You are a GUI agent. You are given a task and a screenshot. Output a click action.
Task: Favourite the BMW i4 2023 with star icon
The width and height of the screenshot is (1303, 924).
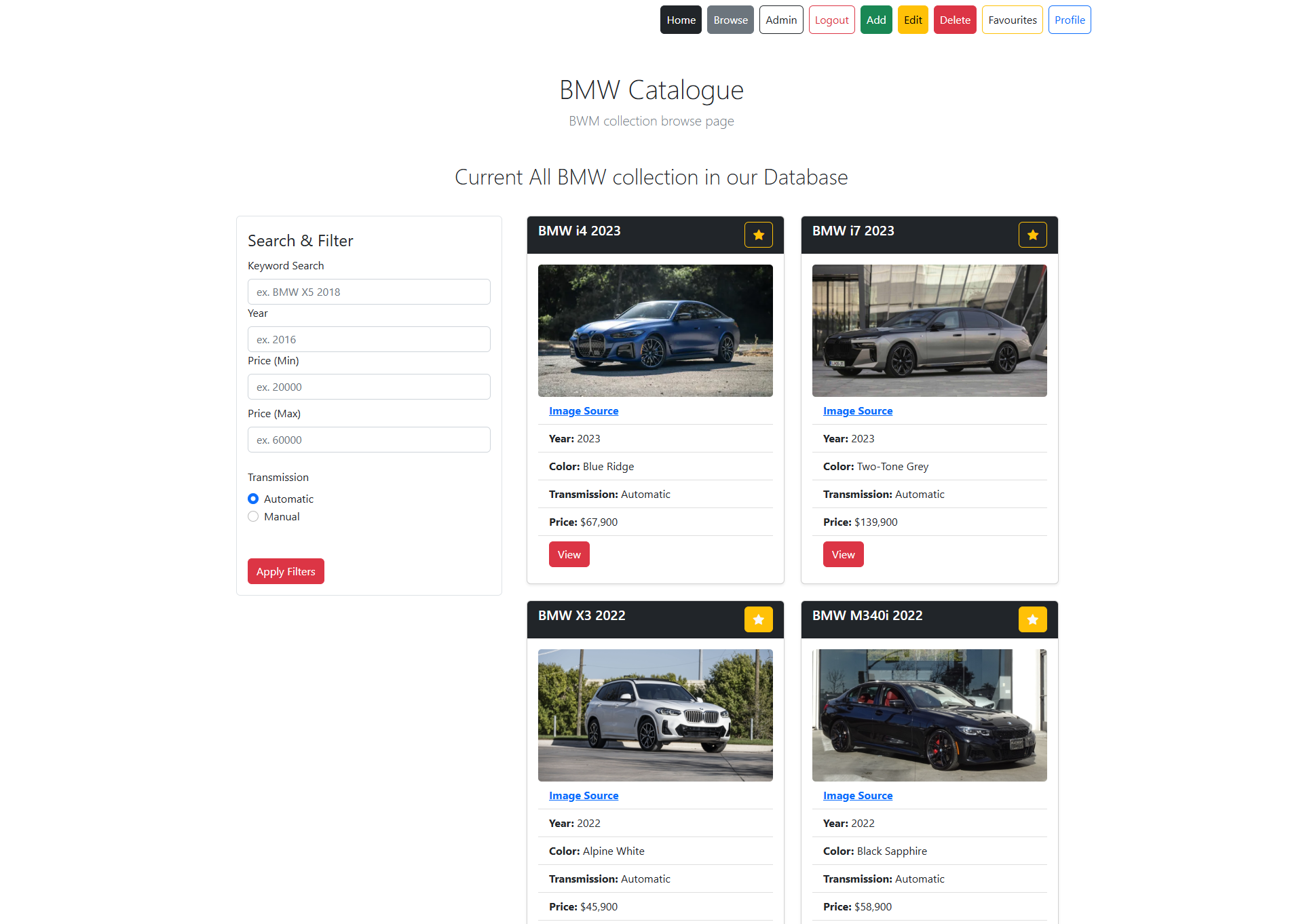tap(759, 235)
